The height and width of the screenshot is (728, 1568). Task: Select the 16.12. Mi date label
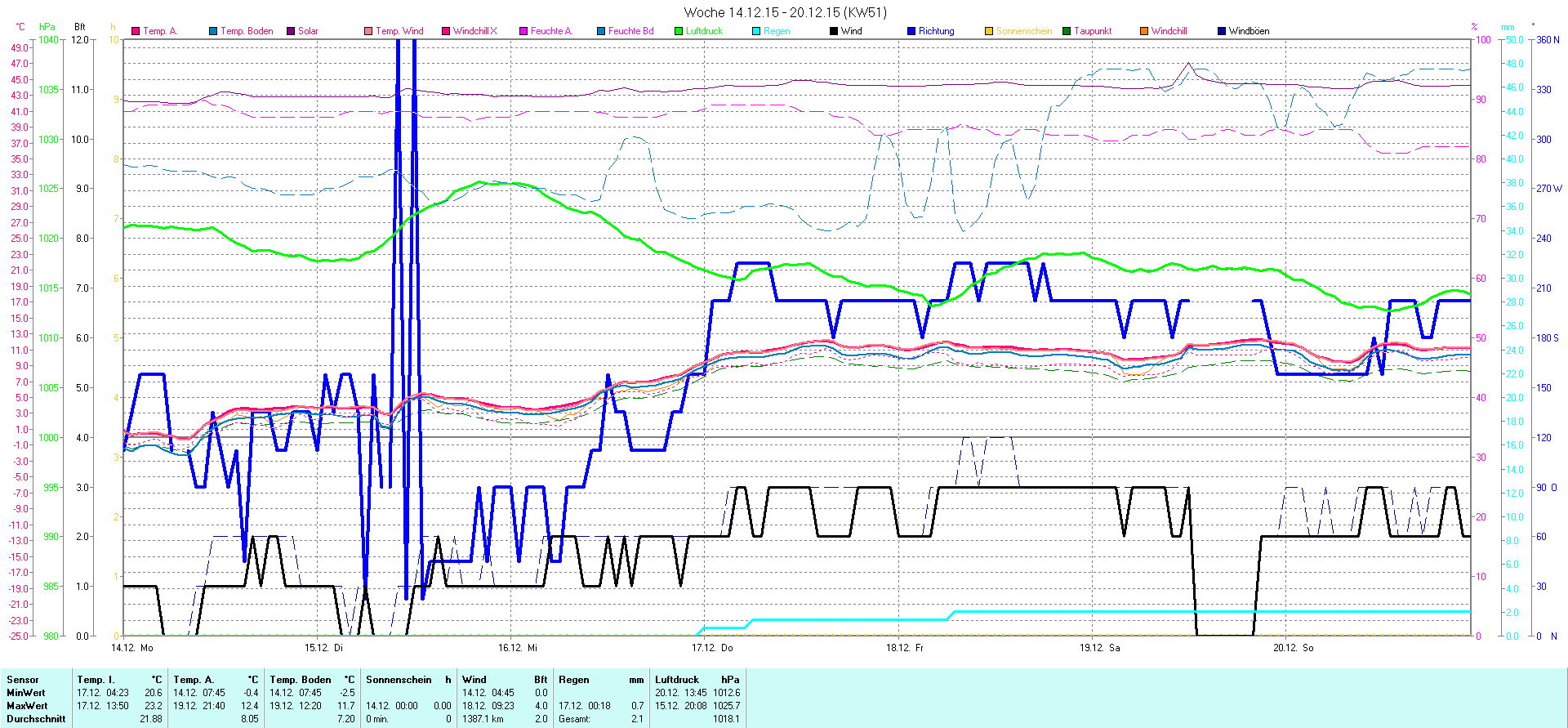point(518,648)
